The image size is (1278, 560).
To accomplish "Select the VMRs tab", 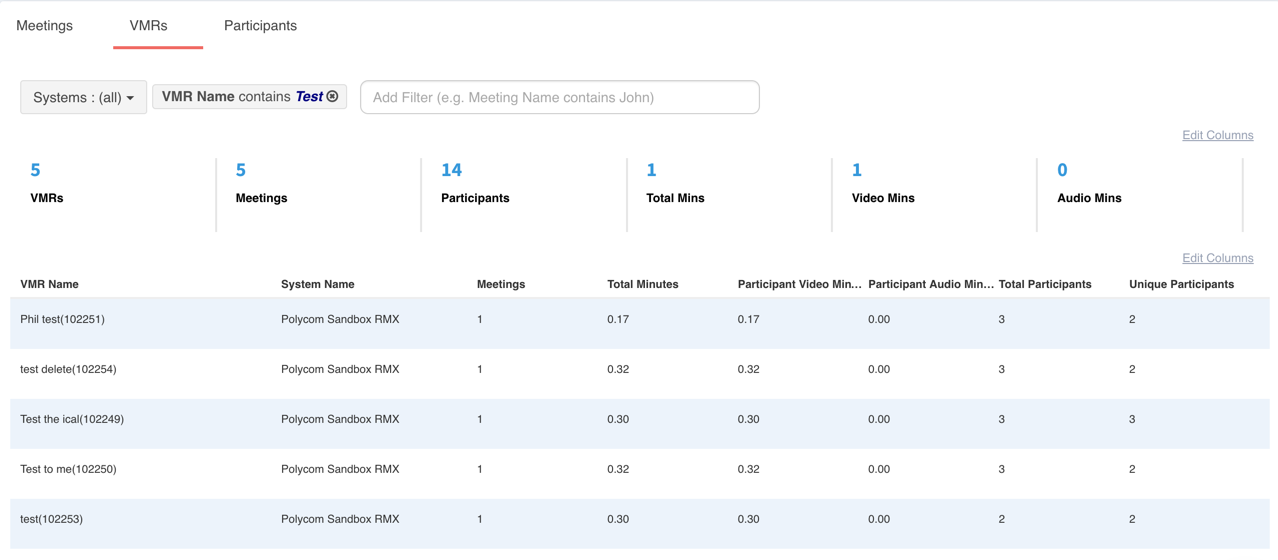I will (149, 26).
